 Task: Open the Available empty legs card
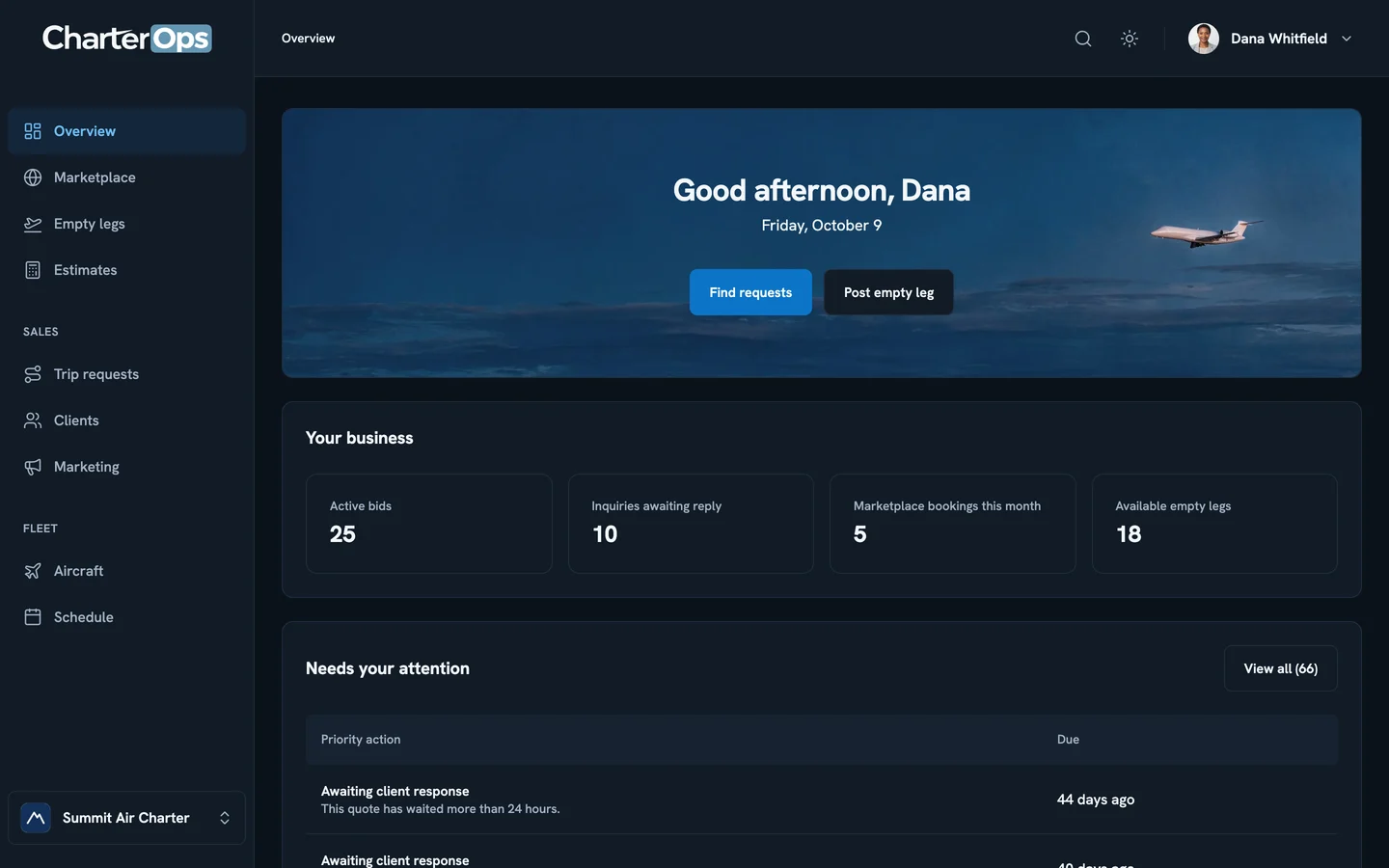(1214, 524)
